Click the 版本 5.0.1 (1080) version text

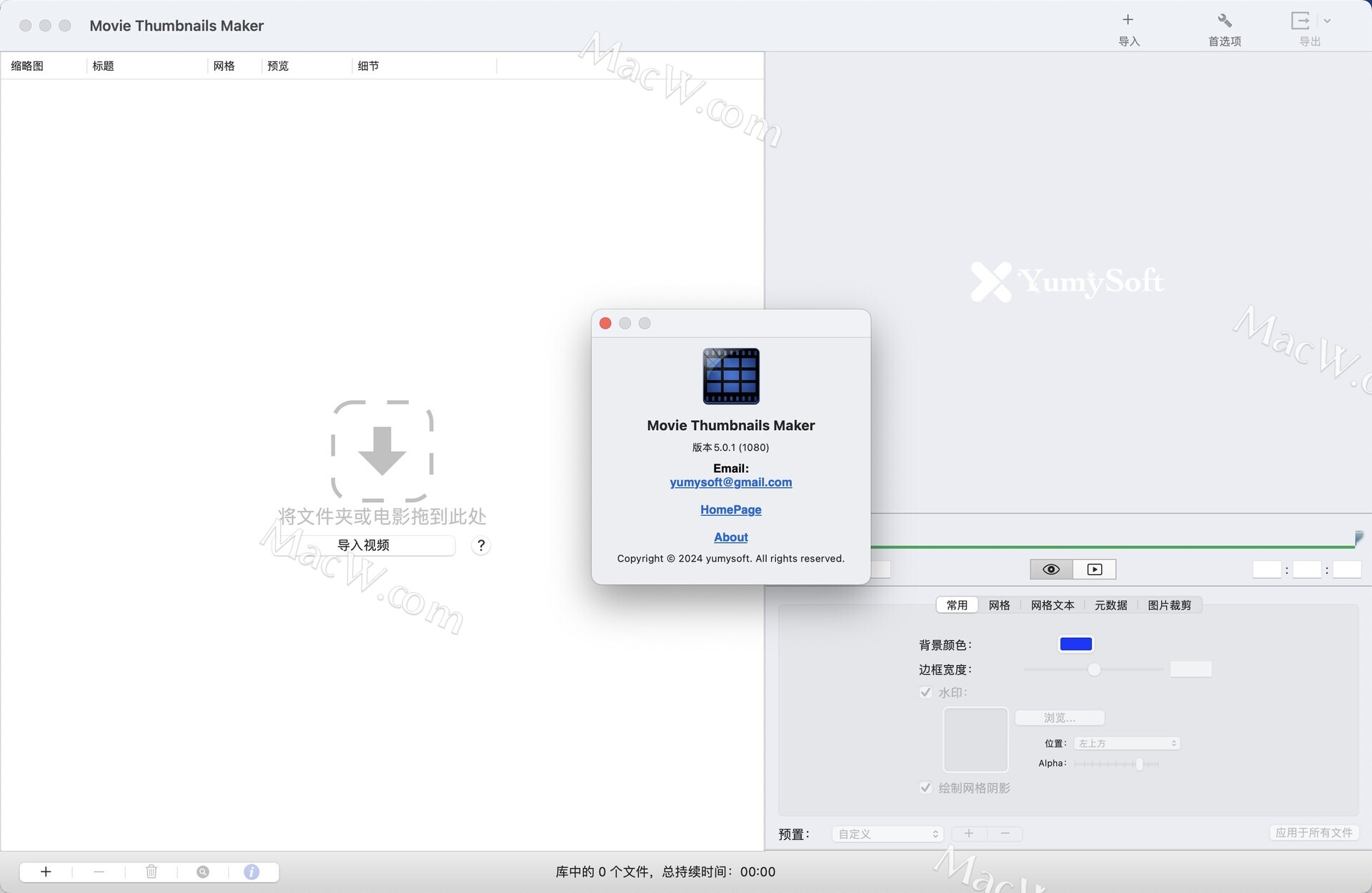pyautogui.click(x=731, y=448)
